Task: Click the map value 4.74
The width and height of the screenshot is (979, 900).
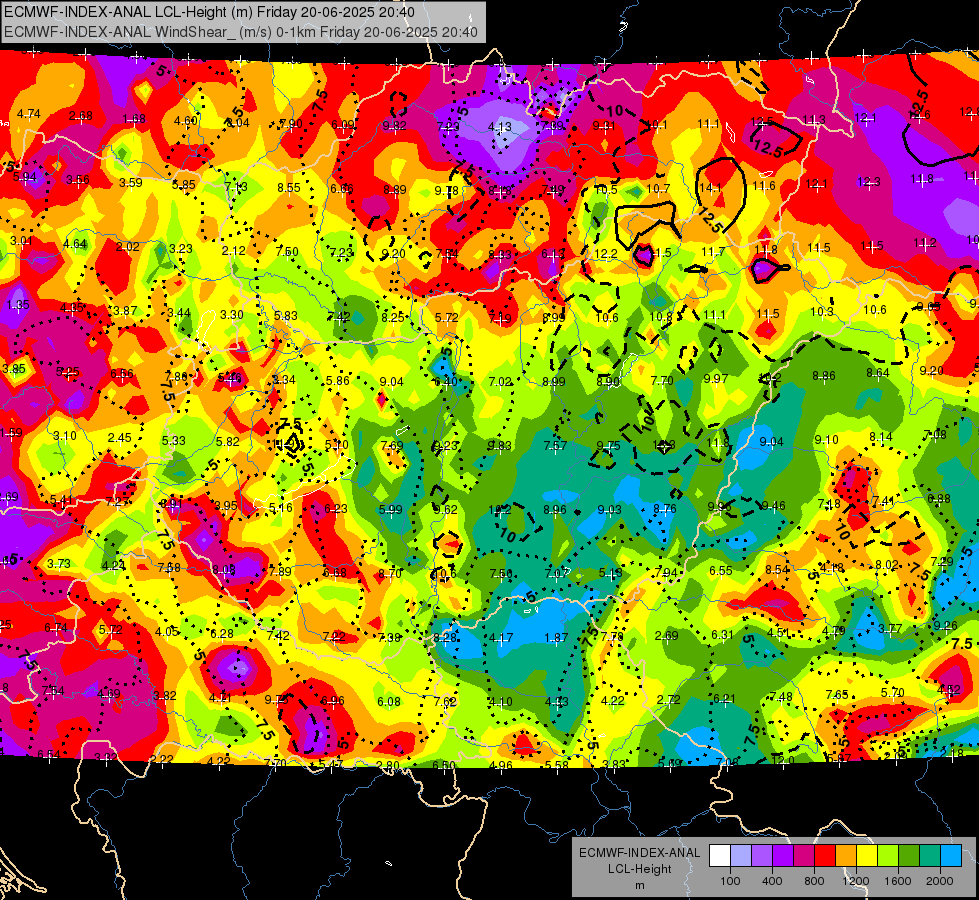Action: (x=29, y=114)
